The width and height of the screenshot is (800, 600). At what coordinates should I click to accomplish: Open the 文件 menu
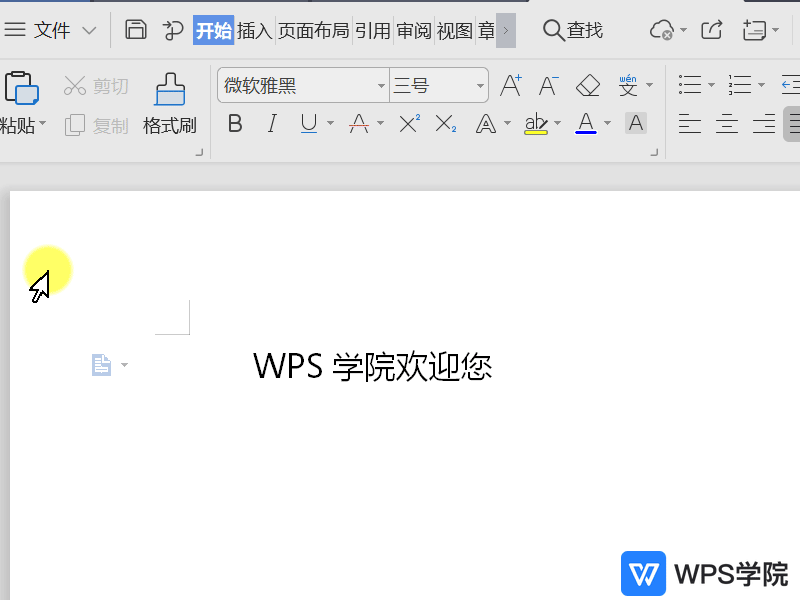click(x=51, y=31)
